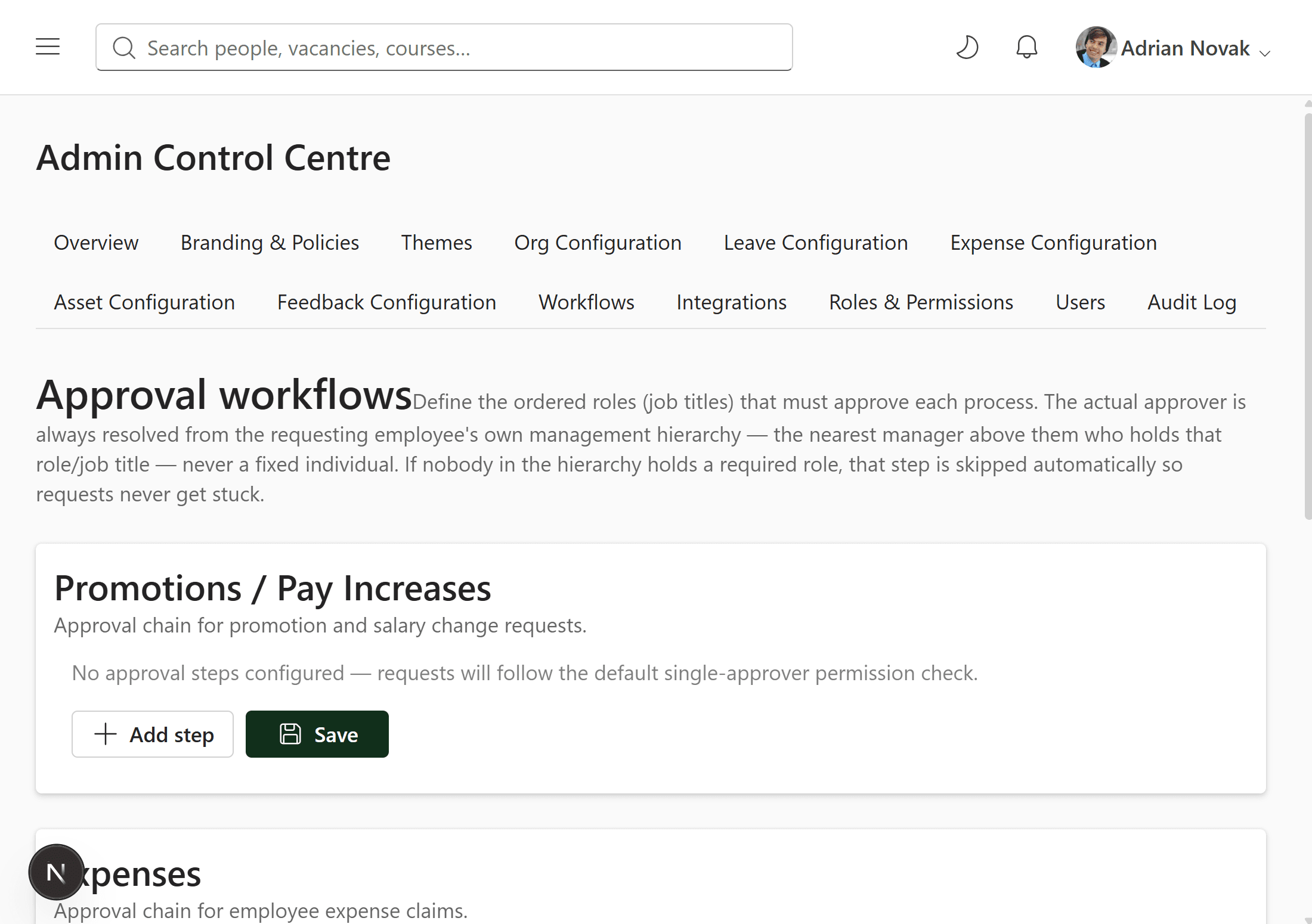Viewport: 1312px width, 924px height.
Task: Click the Approval workflows heading
Action: pyautogui.click(x=224, y=395)
